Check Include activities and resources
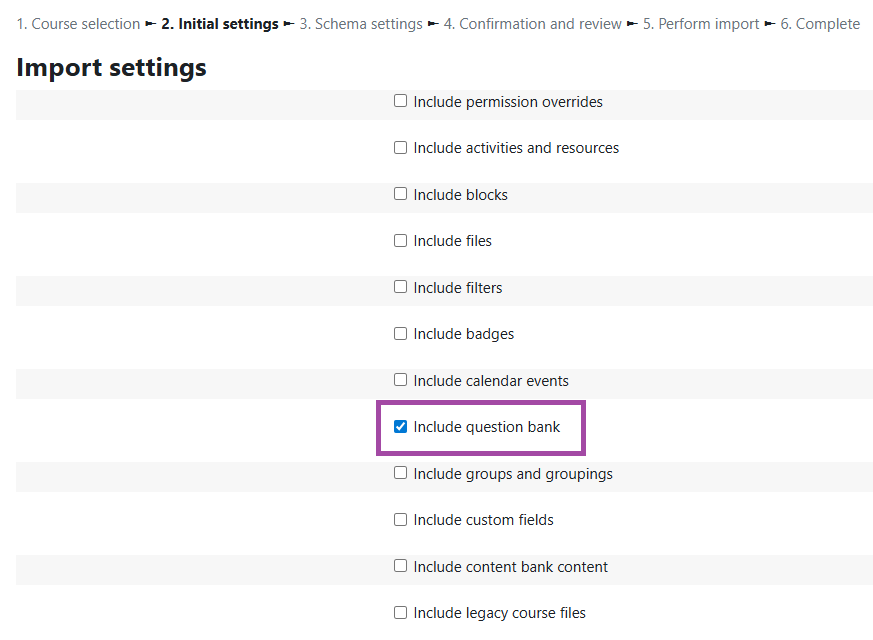This screenshot has width=873, height=640. tap(400, 147)
